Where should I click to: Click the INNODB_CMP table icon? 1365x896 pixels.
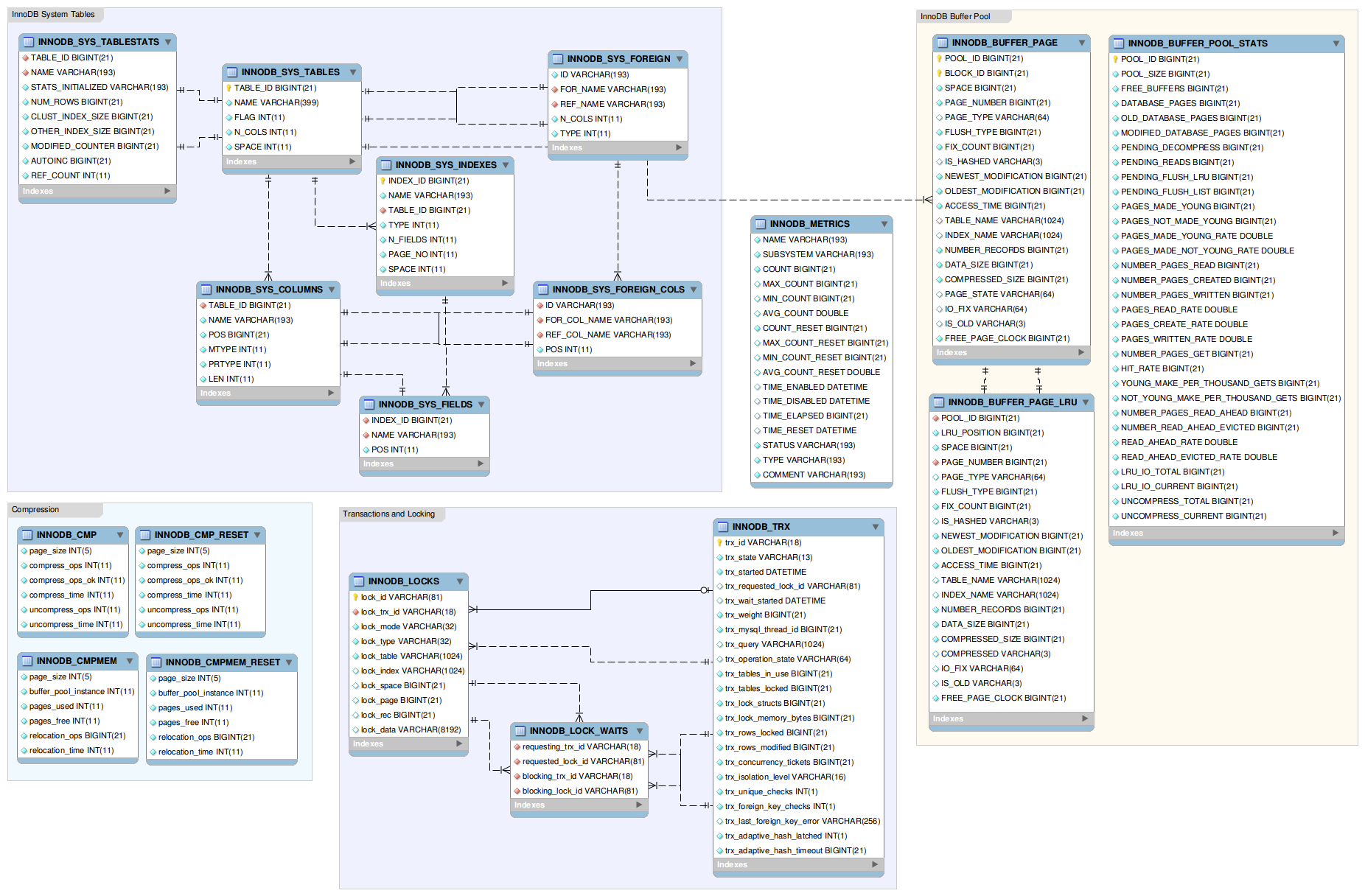tap(27, 535)
